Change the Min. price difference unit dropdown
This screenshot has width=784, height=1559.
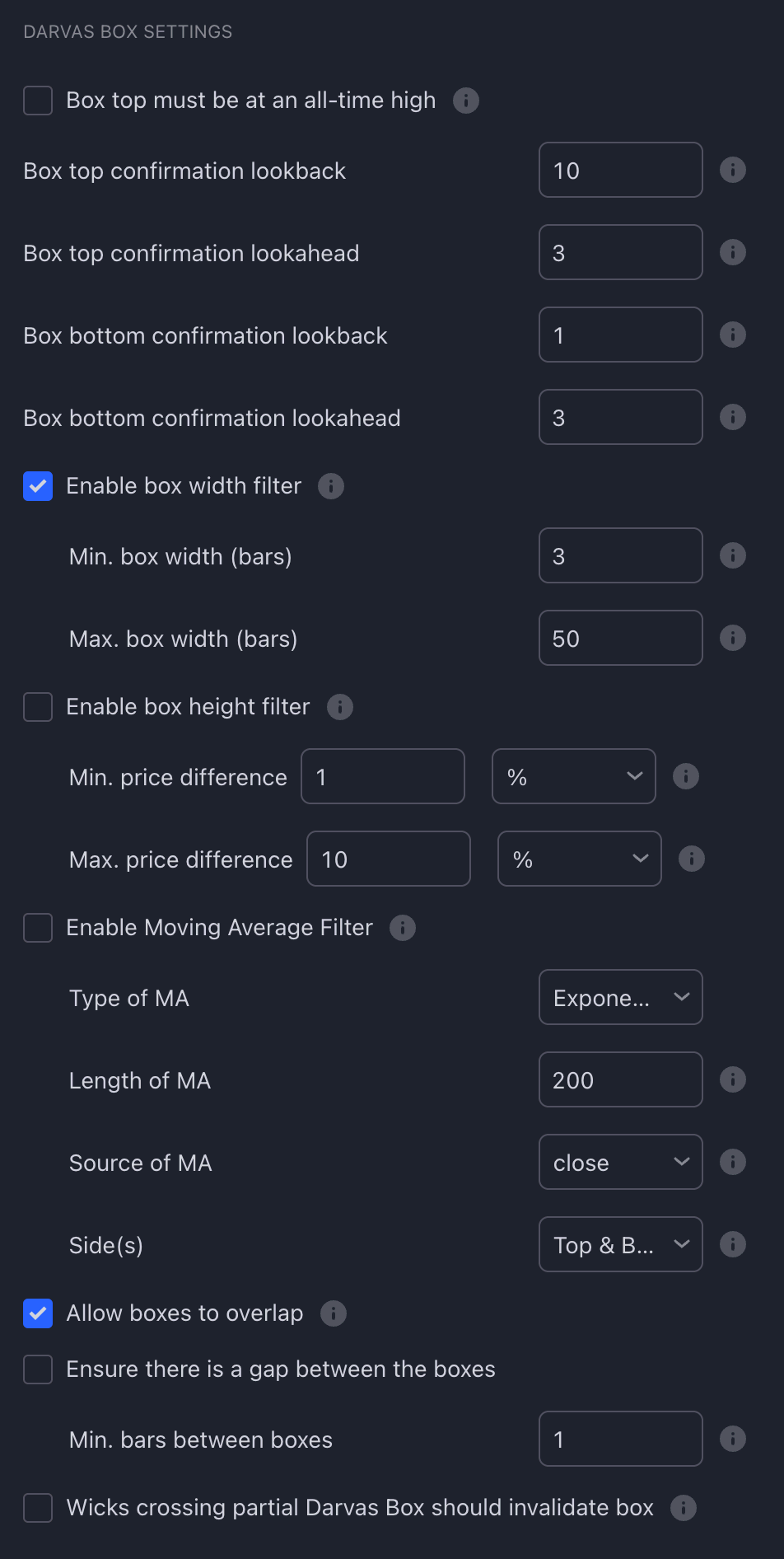[573, 776]
